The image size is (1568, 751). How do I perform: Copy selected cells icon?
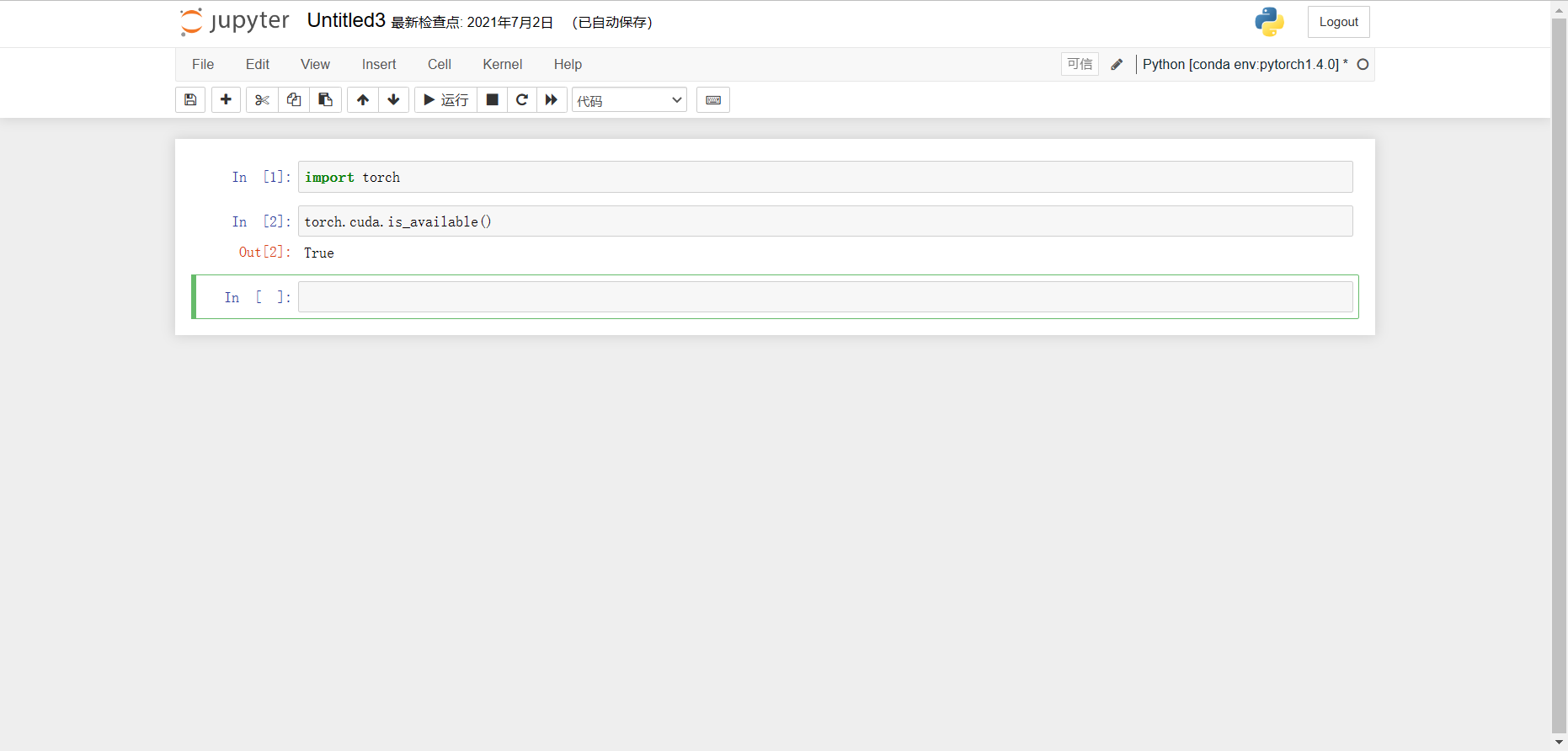tap(294, 100)
